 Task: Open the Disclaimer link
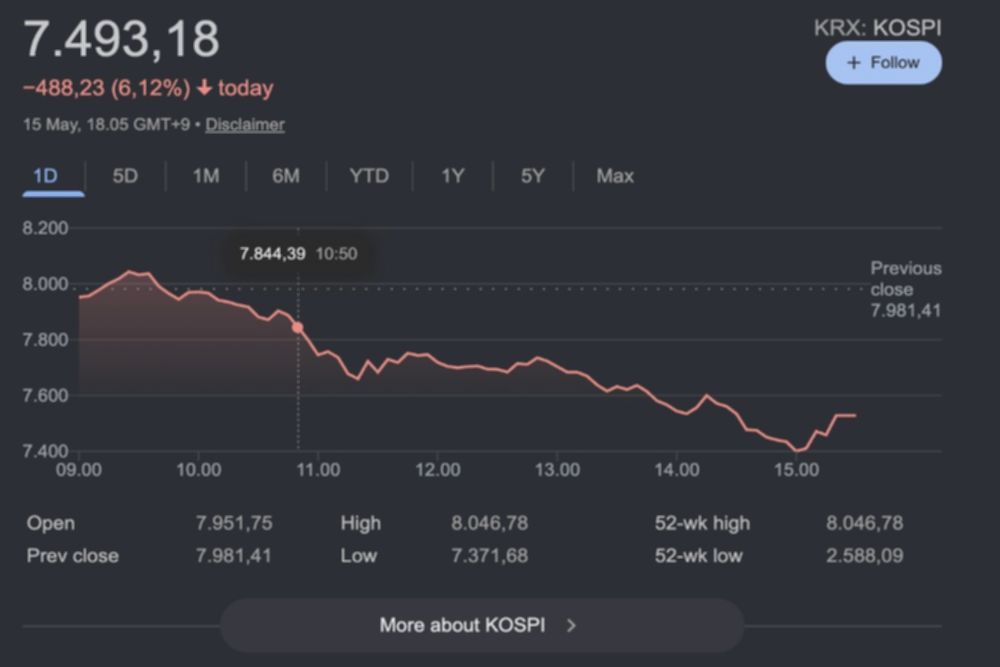(245, 124)
